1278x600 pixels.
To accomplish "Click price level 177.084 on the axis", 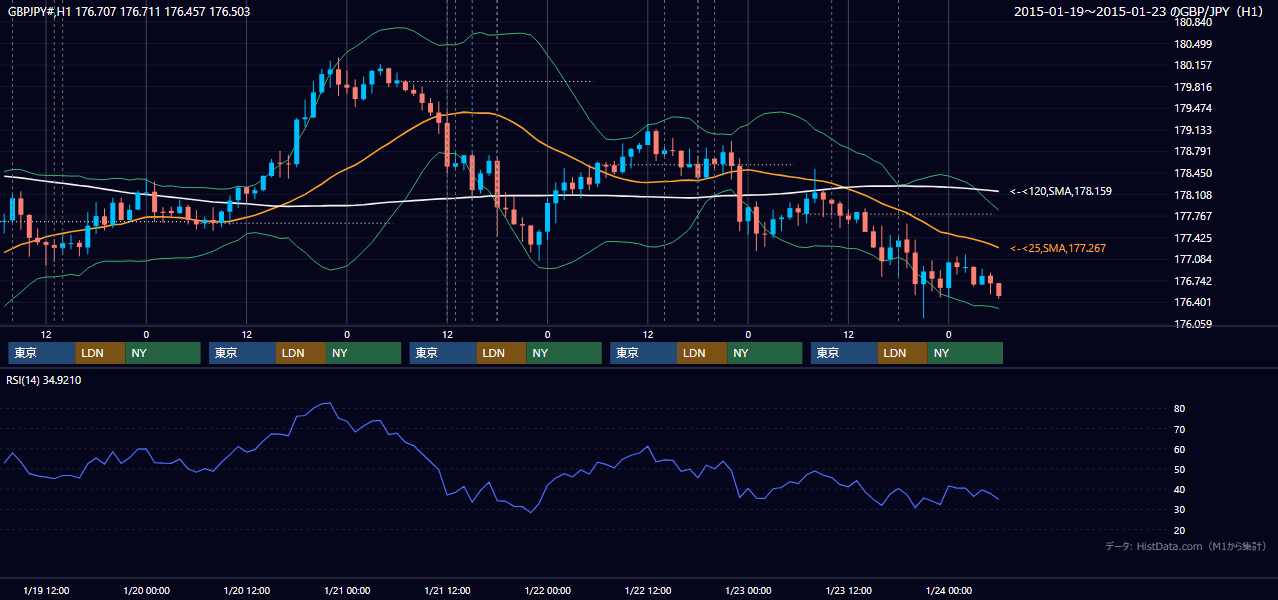I will (x=1193, y=259).
